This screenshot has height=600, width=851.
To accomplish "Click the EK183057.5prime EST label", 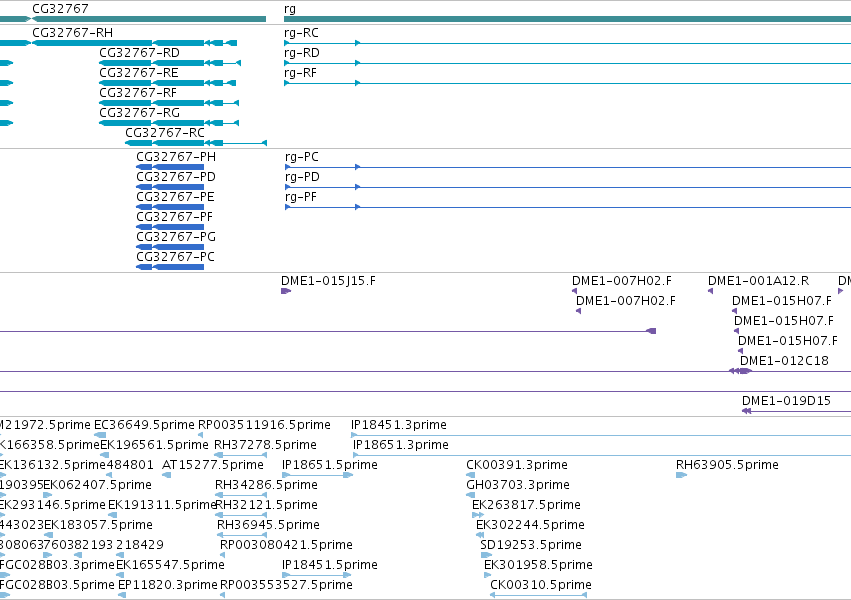I will click(x=98, y=525).
